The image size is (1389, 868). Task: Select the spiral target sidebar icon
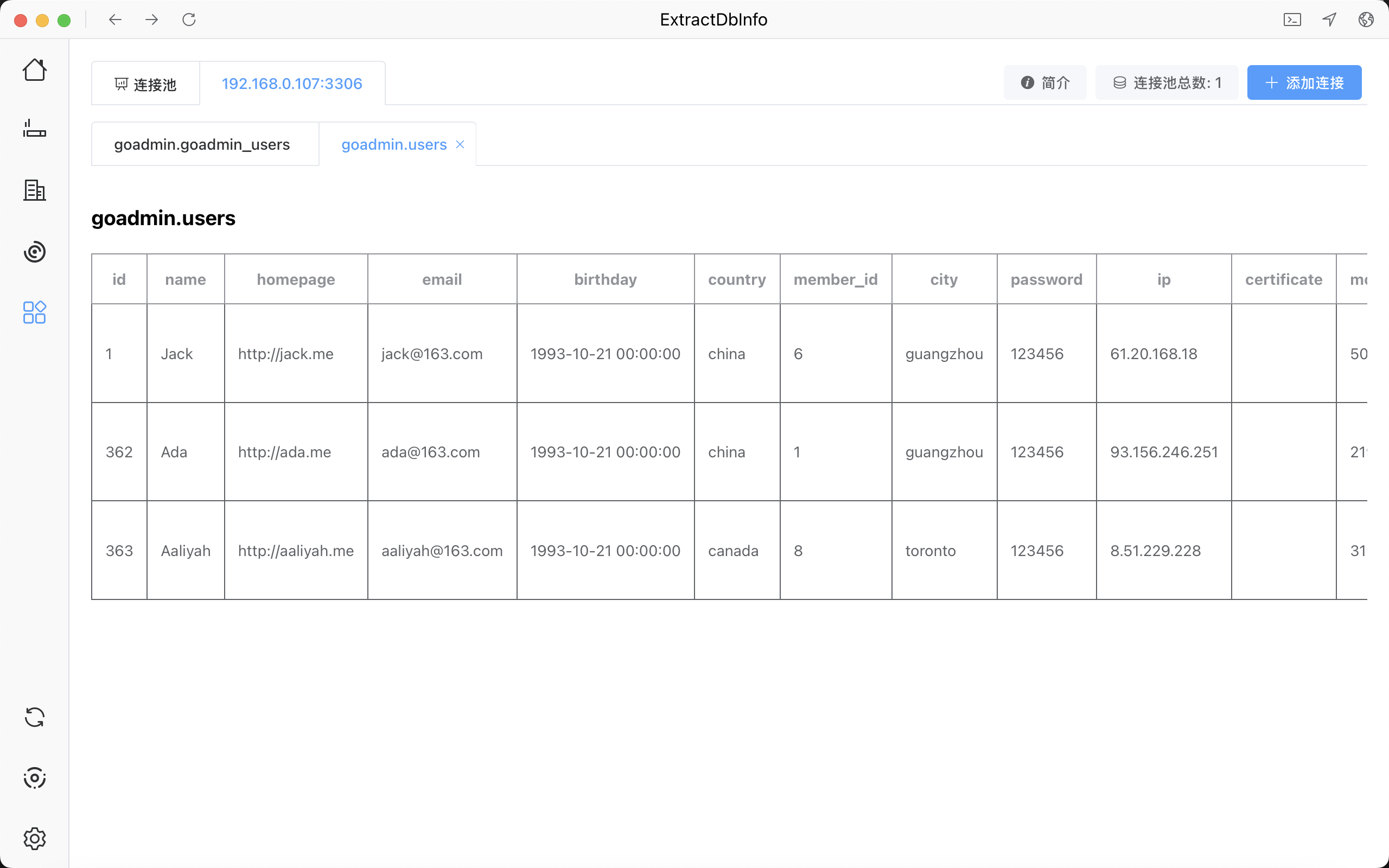click(34, 251)
